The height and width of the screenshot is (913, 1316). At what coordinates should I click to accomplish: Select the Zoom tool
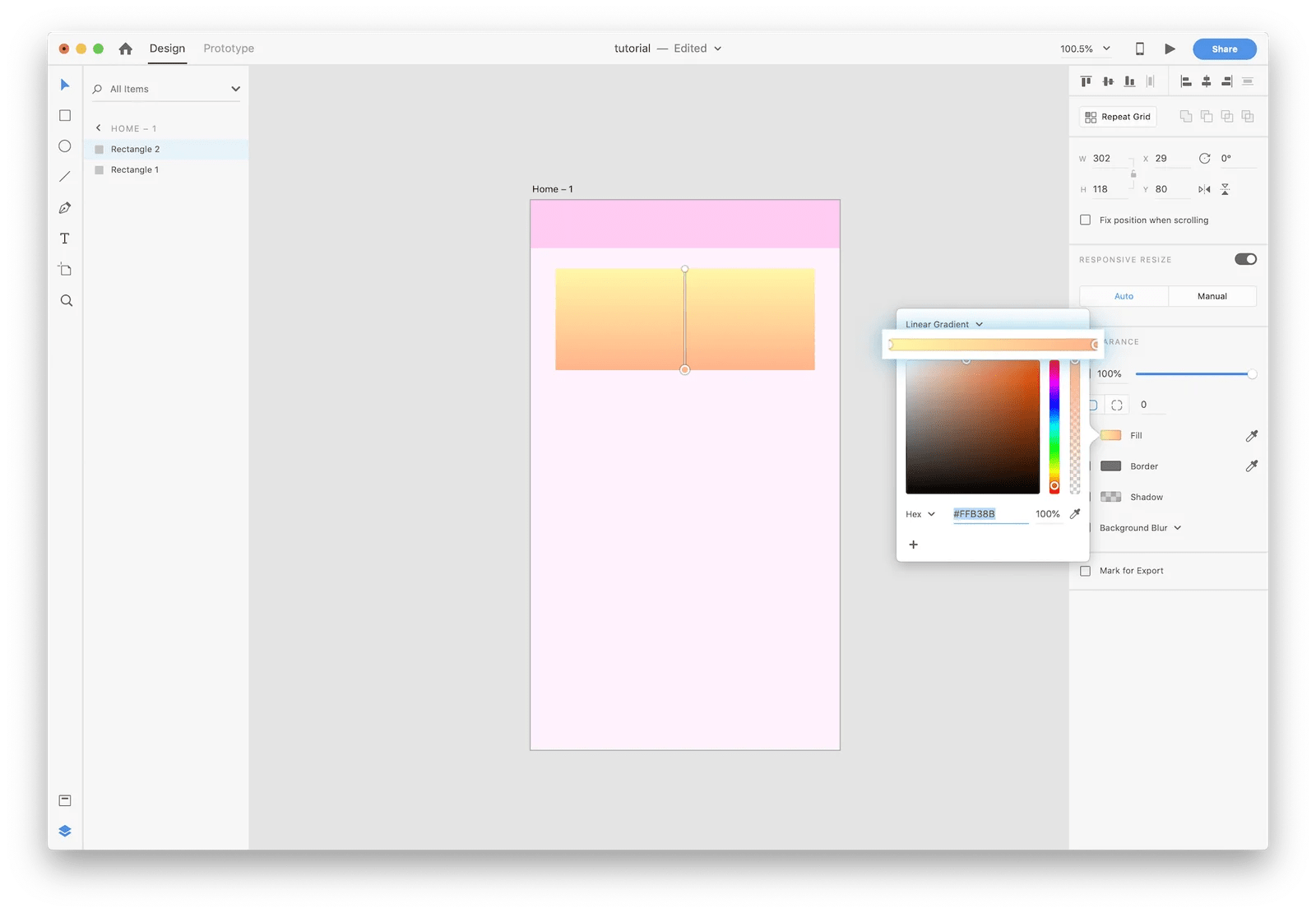[x=66, y=301]
